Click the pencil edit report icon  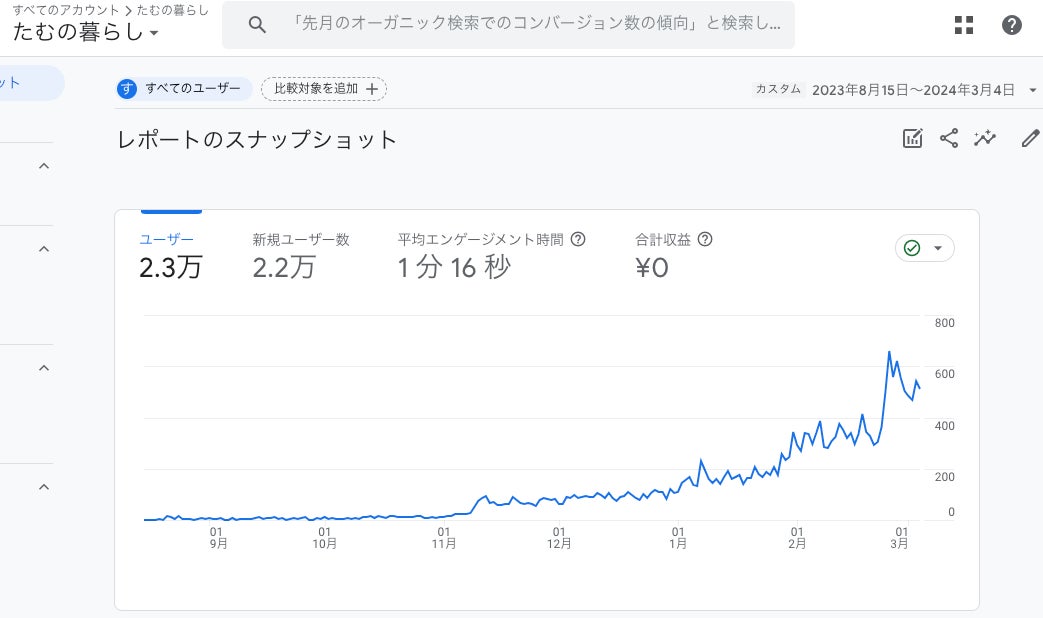pos(1030,139)
